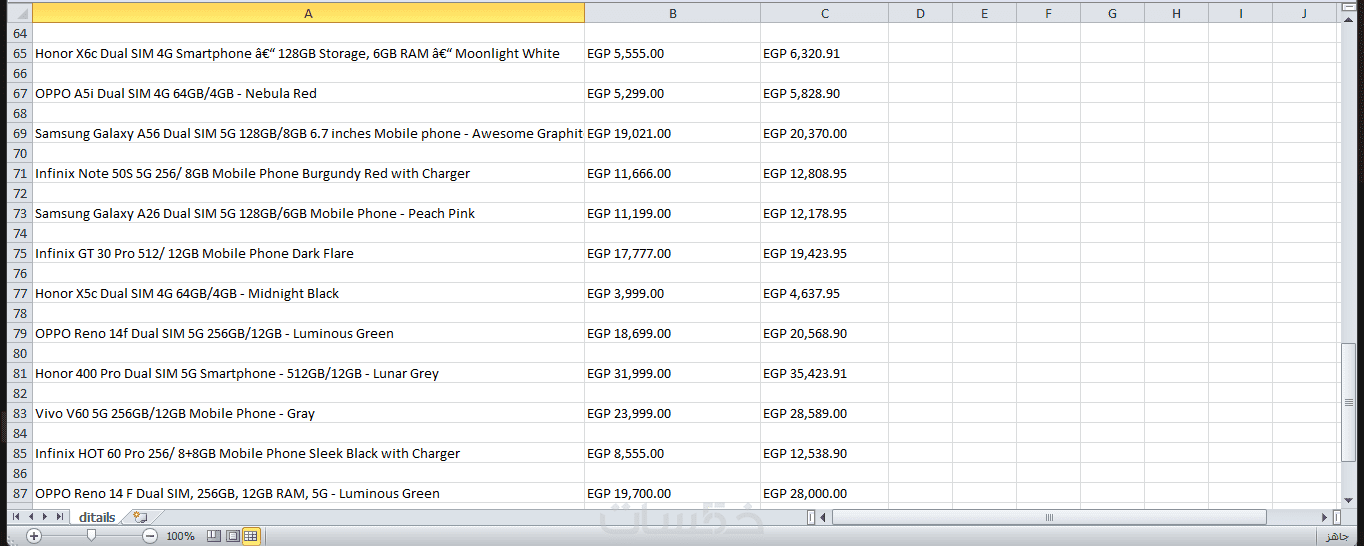Select the EGP 28,589.00 cell

pyautogui.click(x=824, y=413)
